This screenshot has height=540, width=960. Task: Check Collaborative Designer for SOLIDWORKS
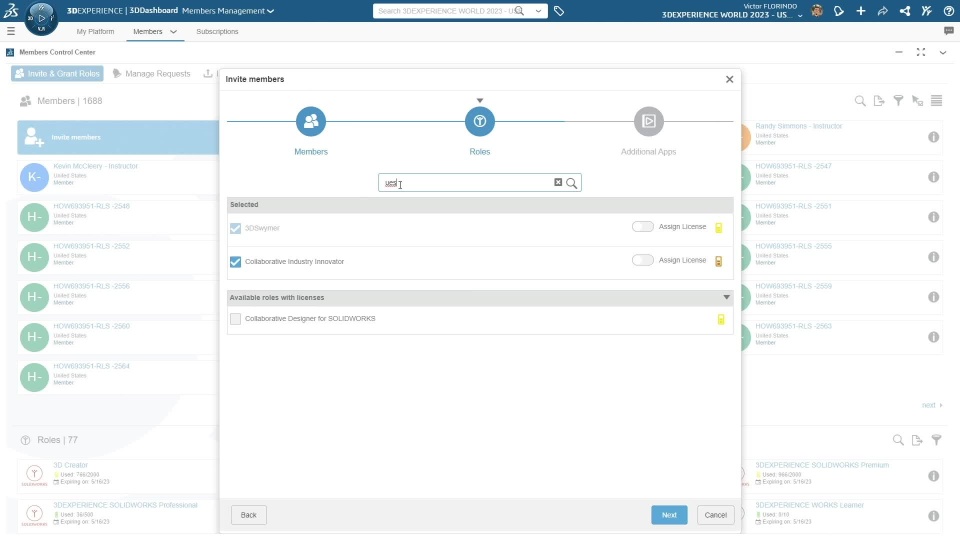pyautogui.click(x=235, y=319)
